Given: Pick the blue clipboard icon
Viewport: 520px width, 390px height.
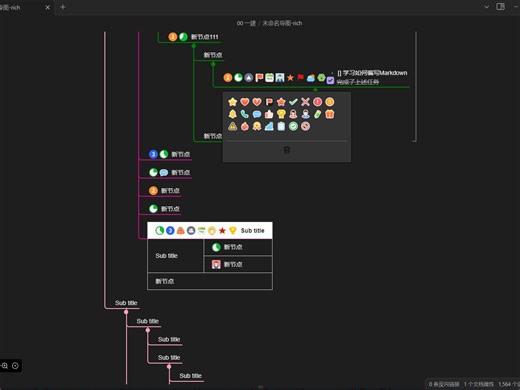Looking at the screenshot, I should (x=281, y=126).
